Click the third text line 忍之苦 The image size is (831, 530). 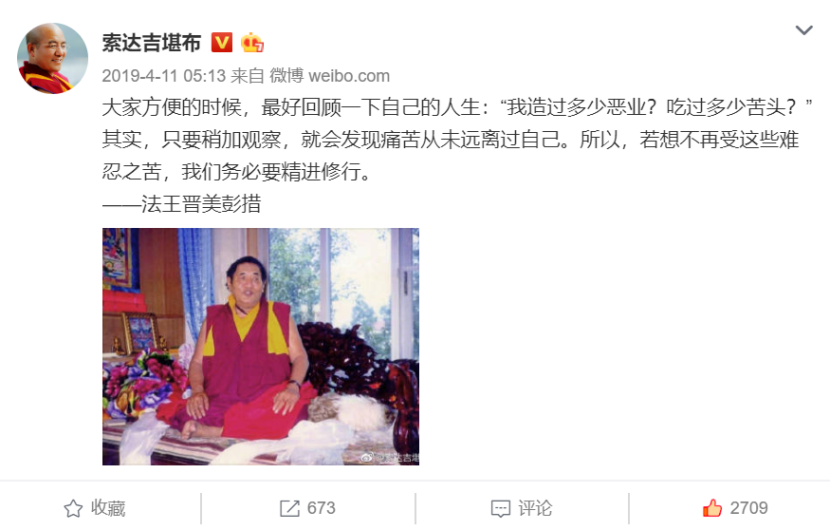point(237,172)
